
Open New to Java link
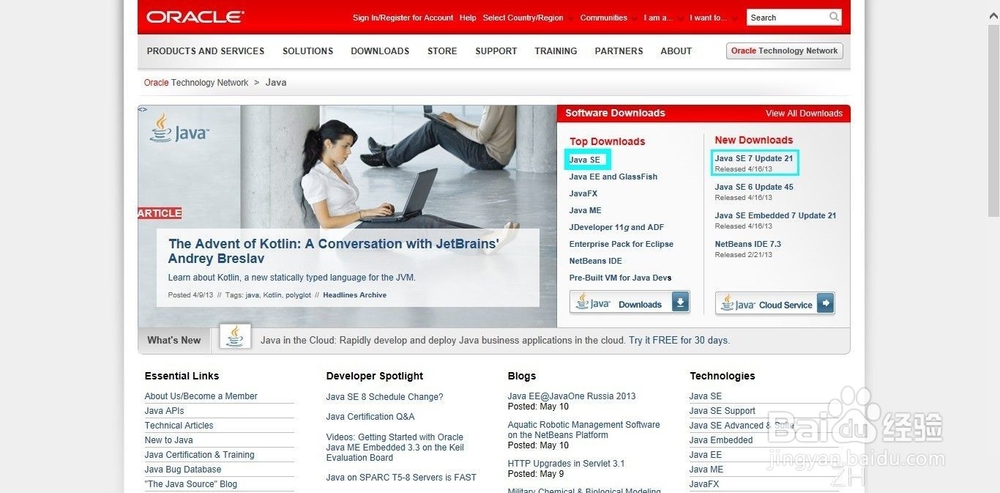(x=168, y=440)
